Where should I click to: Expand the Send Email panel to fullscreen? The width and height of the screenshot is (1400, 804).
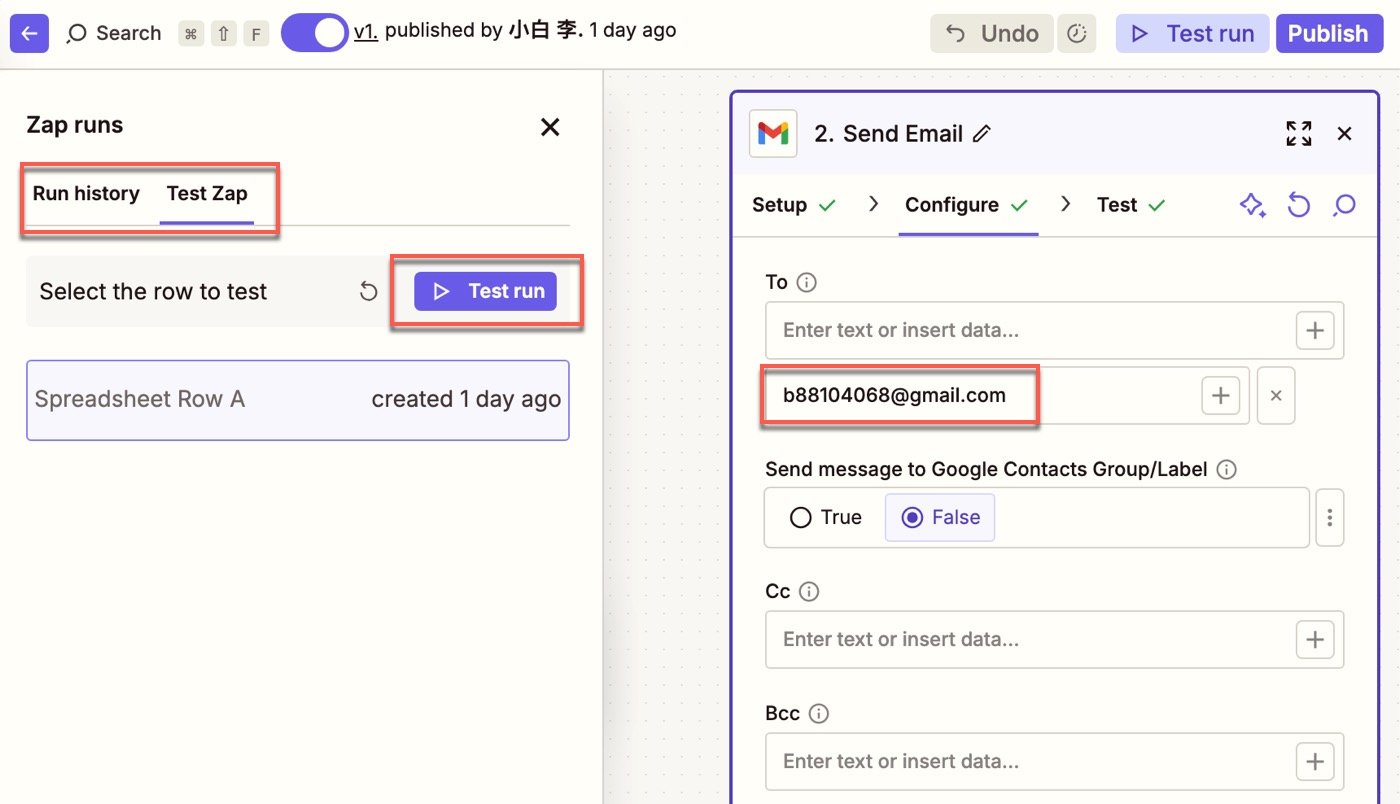(x=1299, y=134)
